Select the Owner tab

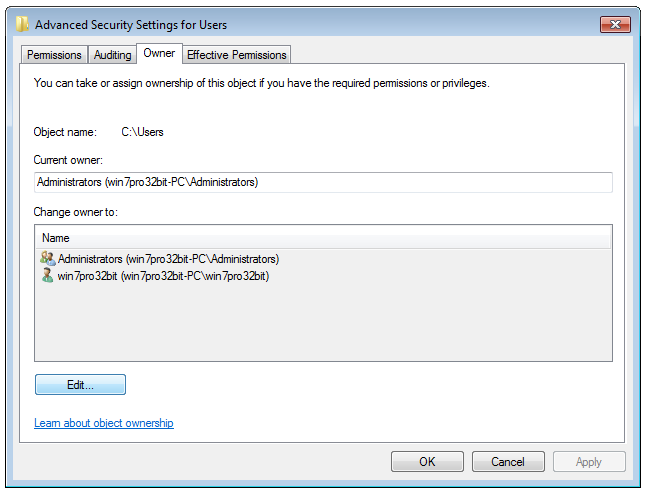point(159,53)
